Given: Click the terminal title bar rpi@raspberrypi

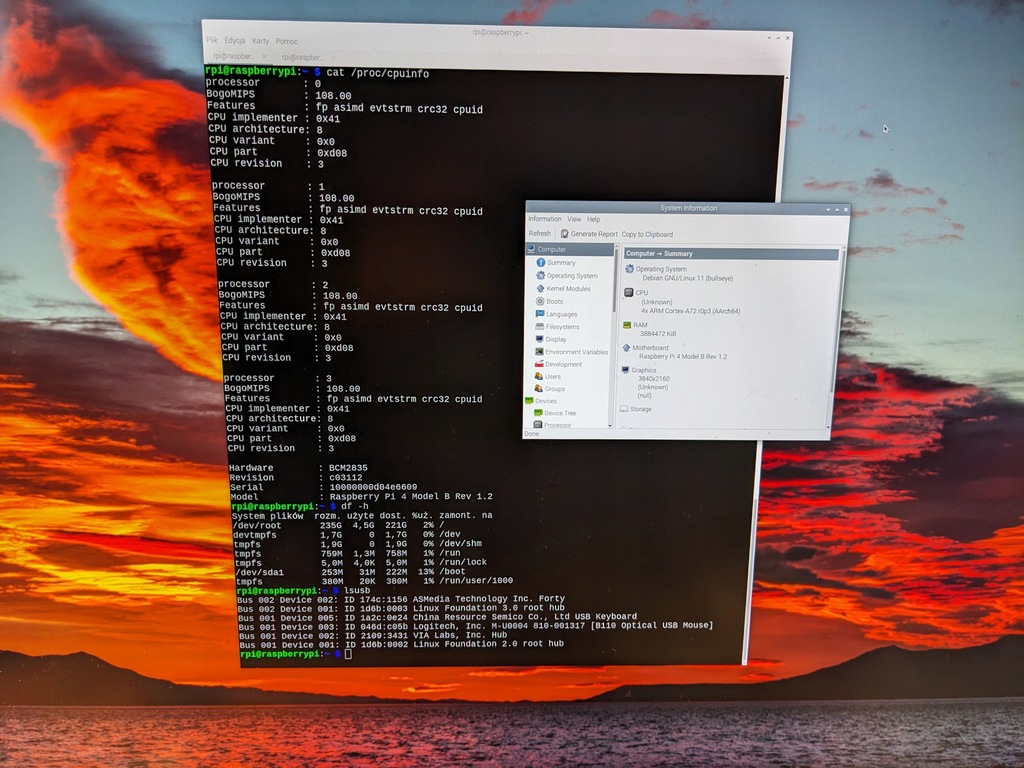Looking at the screenshot, I should 500,32.
